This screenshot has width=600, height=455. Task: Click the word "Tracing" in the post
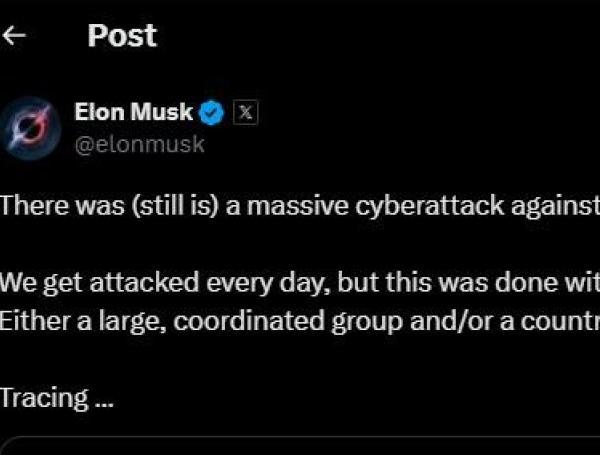pyautogui.click(x=44, y=398)
